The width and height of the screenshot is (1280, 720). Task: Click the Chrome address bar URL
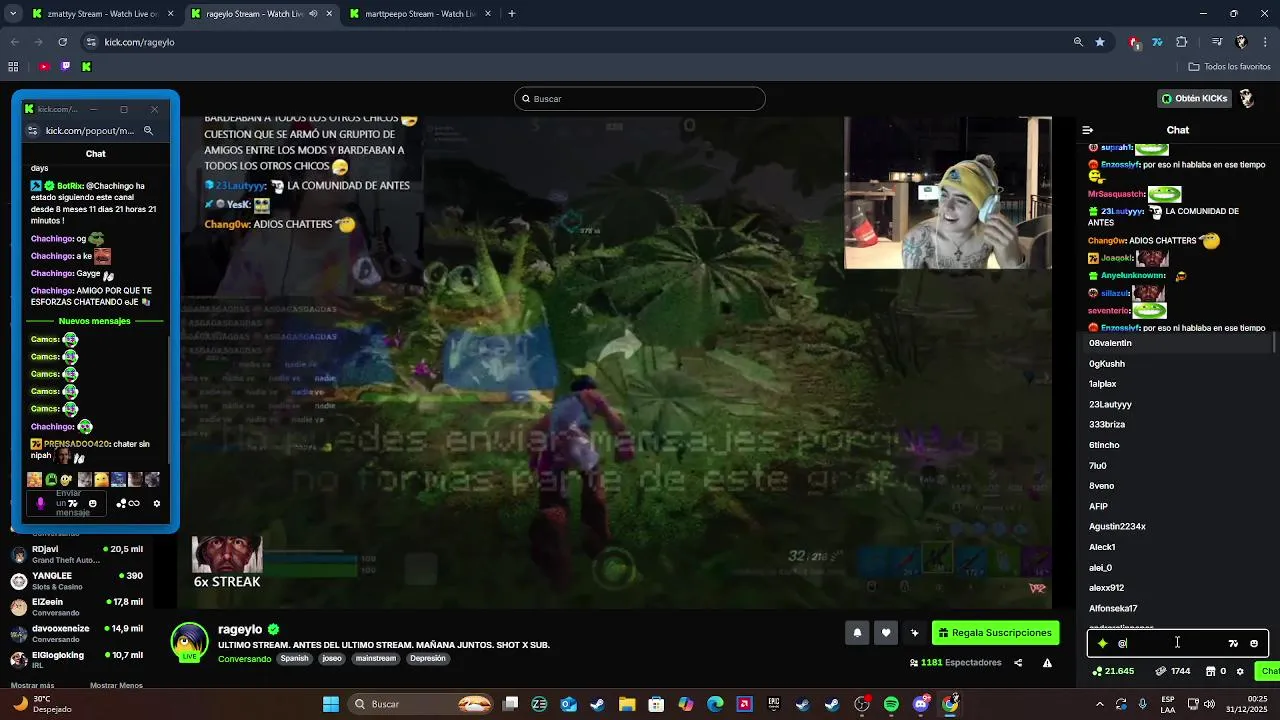pyautogui.click(x=139, y=42)
